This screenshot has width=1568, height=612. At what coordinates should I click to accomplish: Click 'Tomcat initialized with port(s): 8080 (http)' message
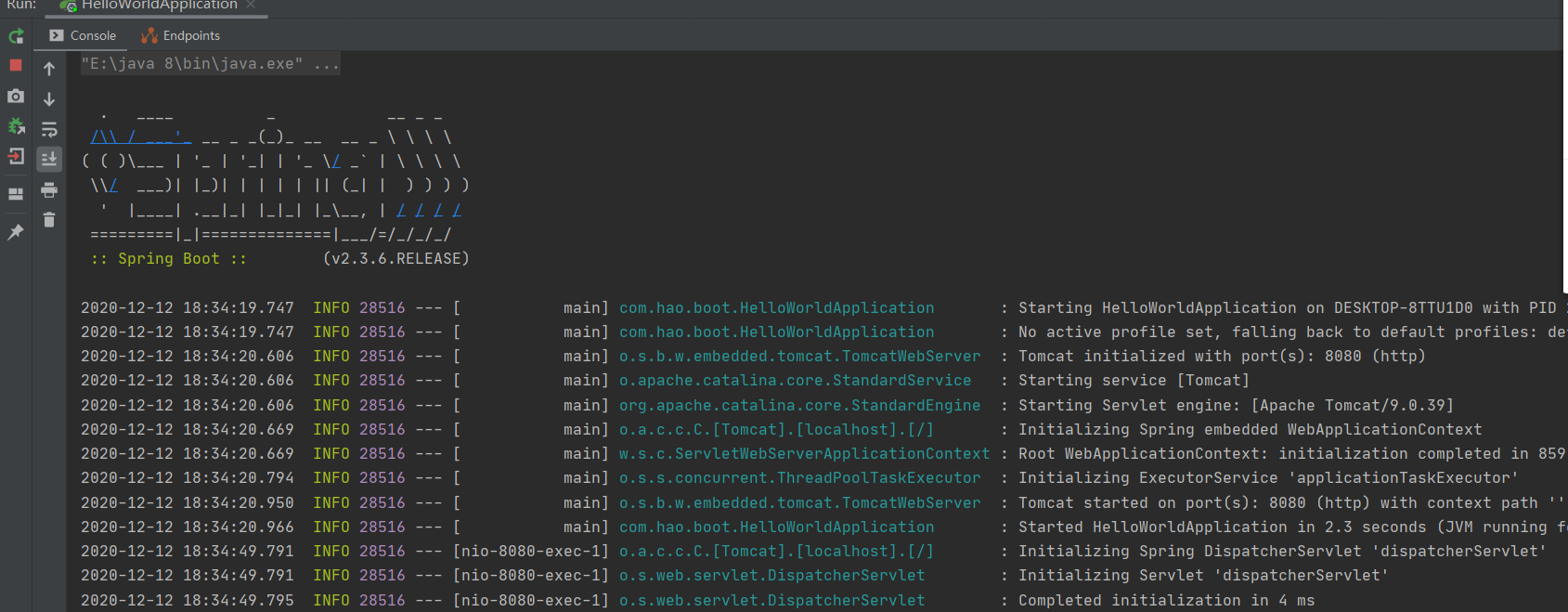coord(1222,356)
